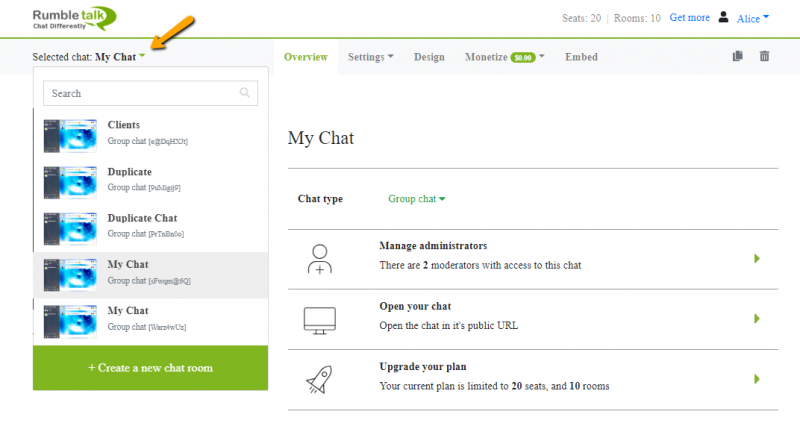The height and width of the screenshot is (426, 800).
Task: Select the Clients chat thumbnail
Action: coord(69,132)
